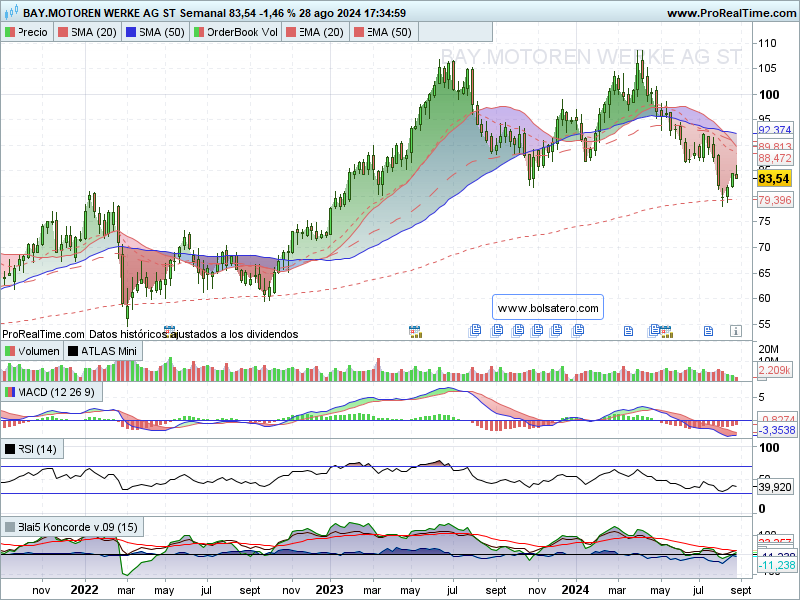Follow the www.ProRealTime.com link
800x600 pixels.
(731, 13)
